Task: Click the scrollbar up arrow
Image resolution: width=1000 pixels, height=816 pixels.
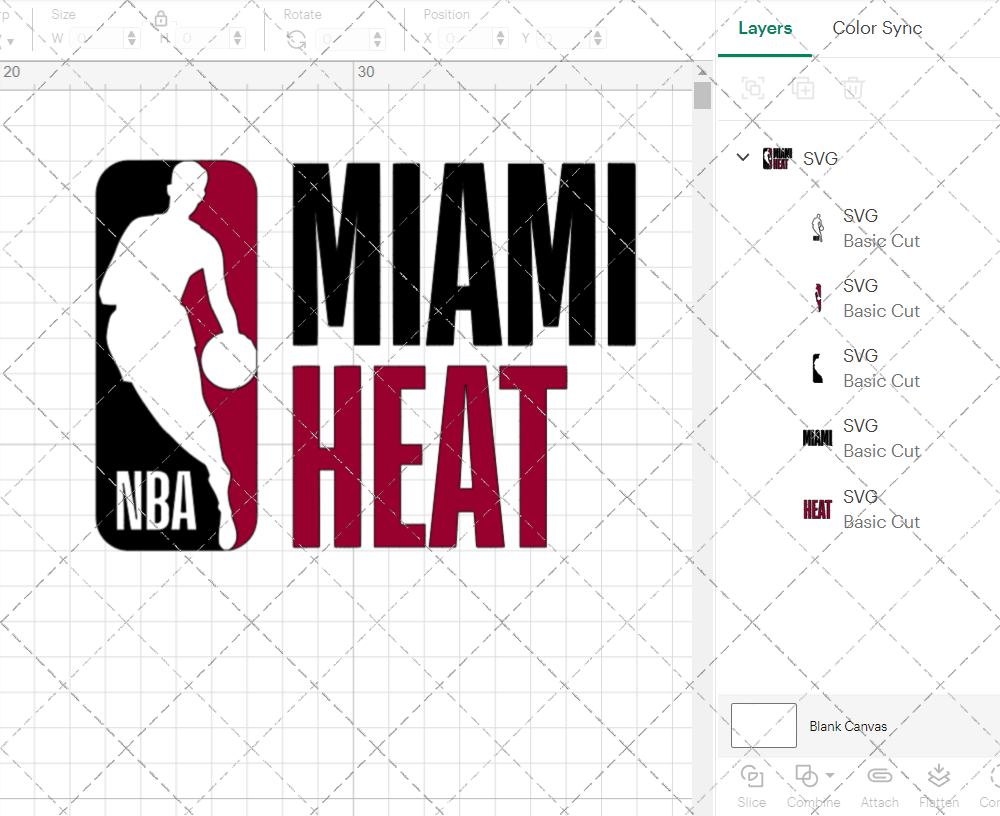Action: (702, 71)
